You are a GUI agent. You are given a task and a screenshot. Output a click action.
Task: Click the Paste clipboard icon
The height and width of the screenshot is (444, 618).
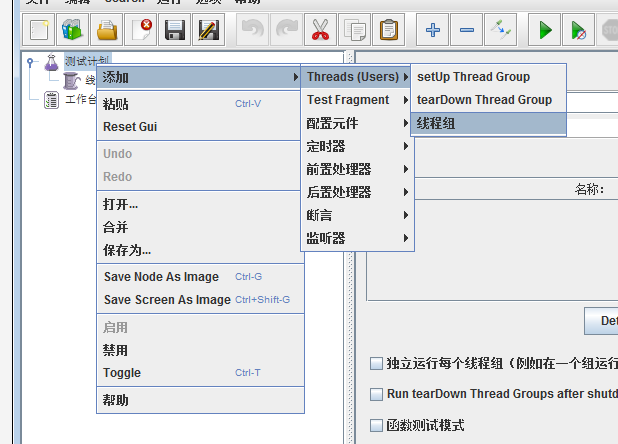[x=389, y=30]
